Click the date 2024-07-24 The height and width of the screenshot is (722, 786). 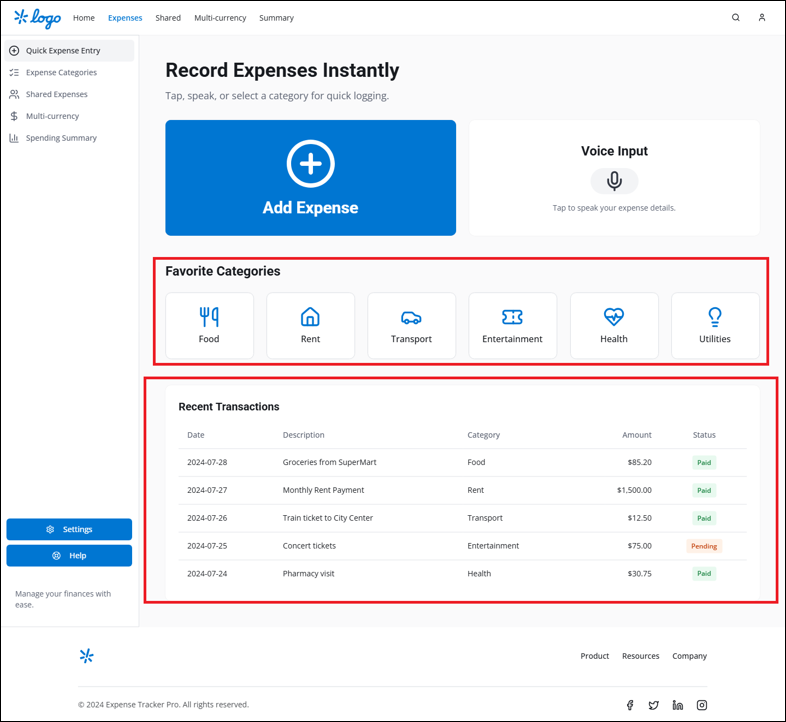point(207,574)
